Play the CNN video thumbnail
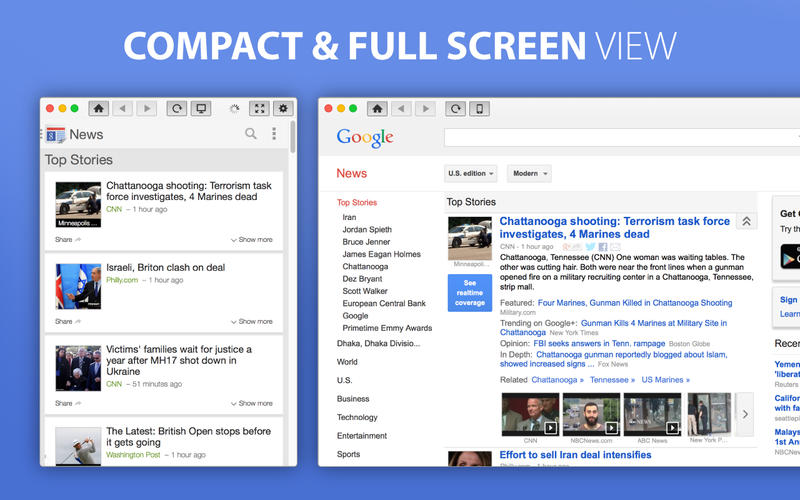Image resolution: width=800 pixels, height=500 pixels. tap(530, 414)
